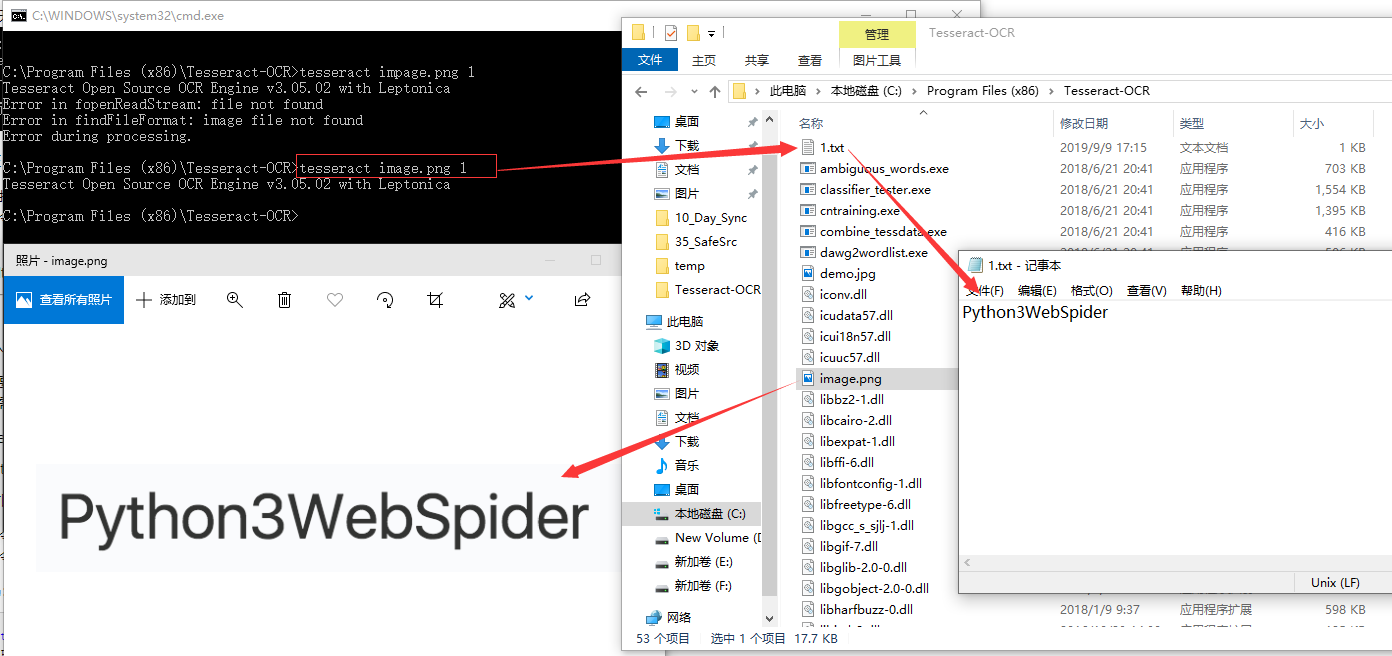
Task: Expand the chevron after 本地磁盘 (C:) in breadcrumb
Action: click(x=914, y=91)
